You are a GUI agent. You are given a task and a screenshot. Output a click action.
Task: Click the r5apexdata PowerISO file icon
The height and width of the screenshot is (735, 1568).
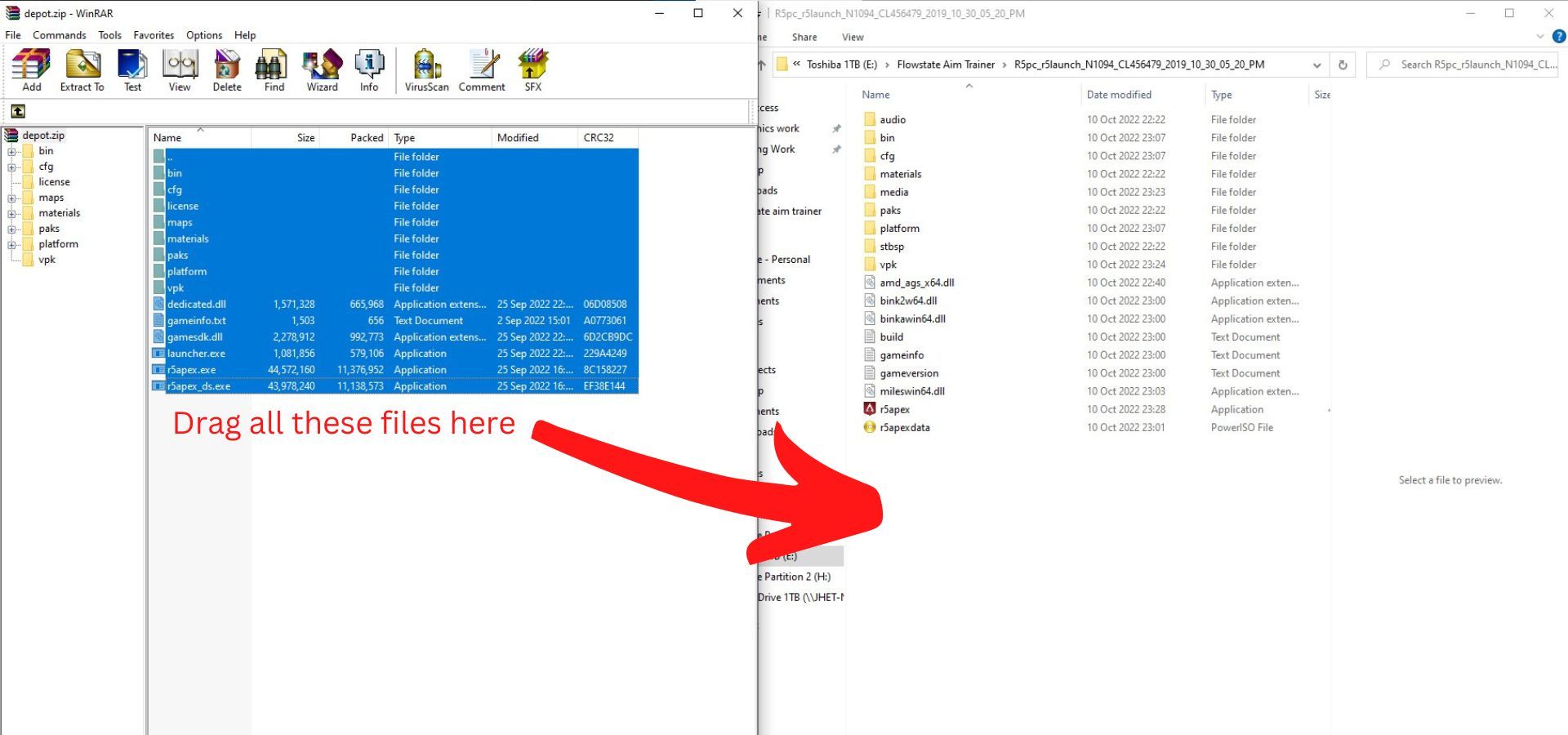pos(870,427)
